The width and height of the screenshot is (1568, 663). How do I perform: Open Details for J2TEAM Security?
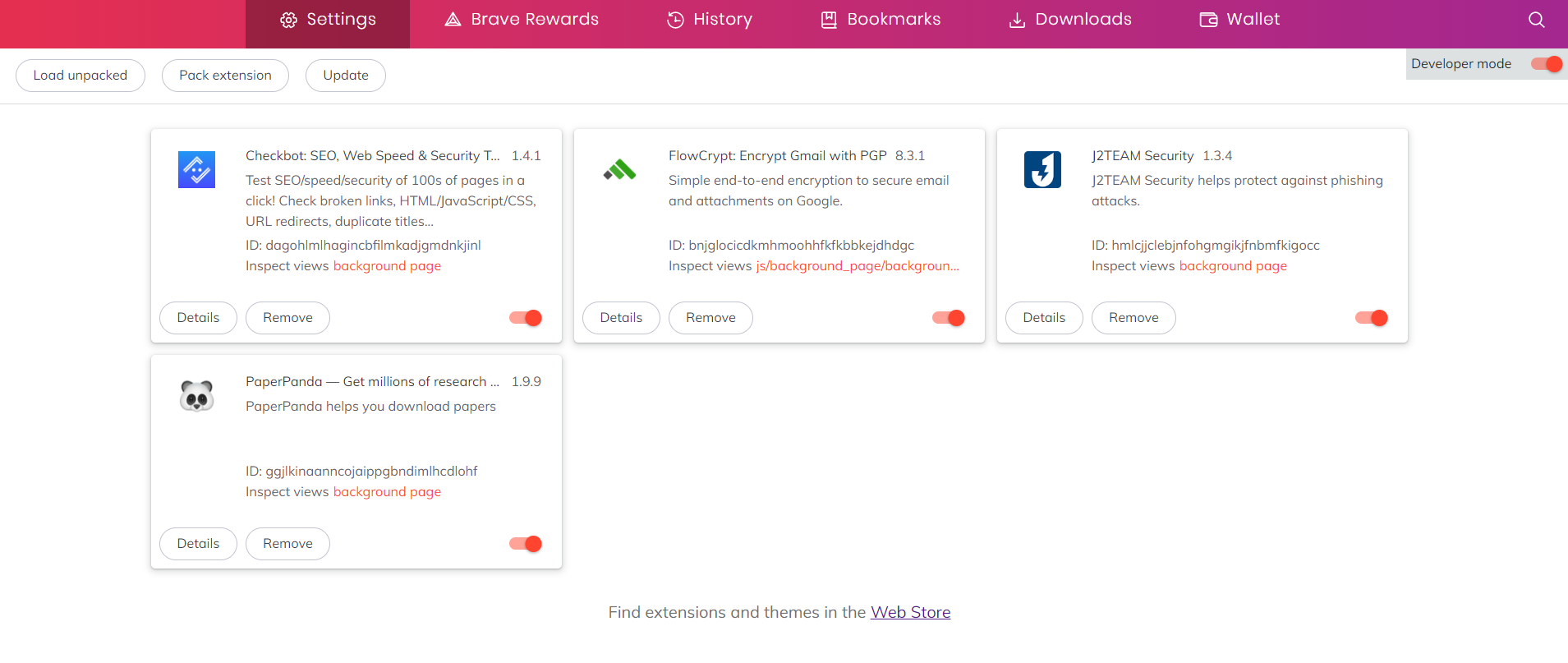tap(1044, 318)
